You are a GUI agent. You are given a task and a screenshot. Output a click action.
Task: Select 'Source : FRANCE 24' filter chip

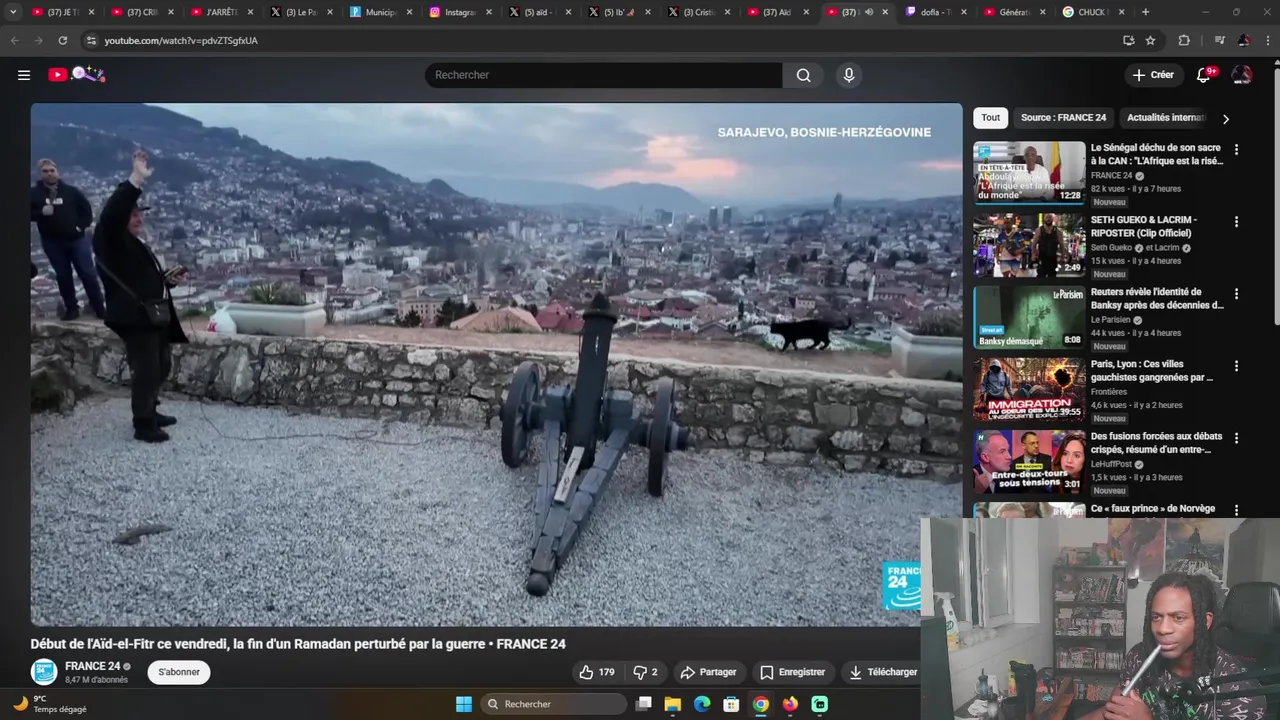point(1063,117)
